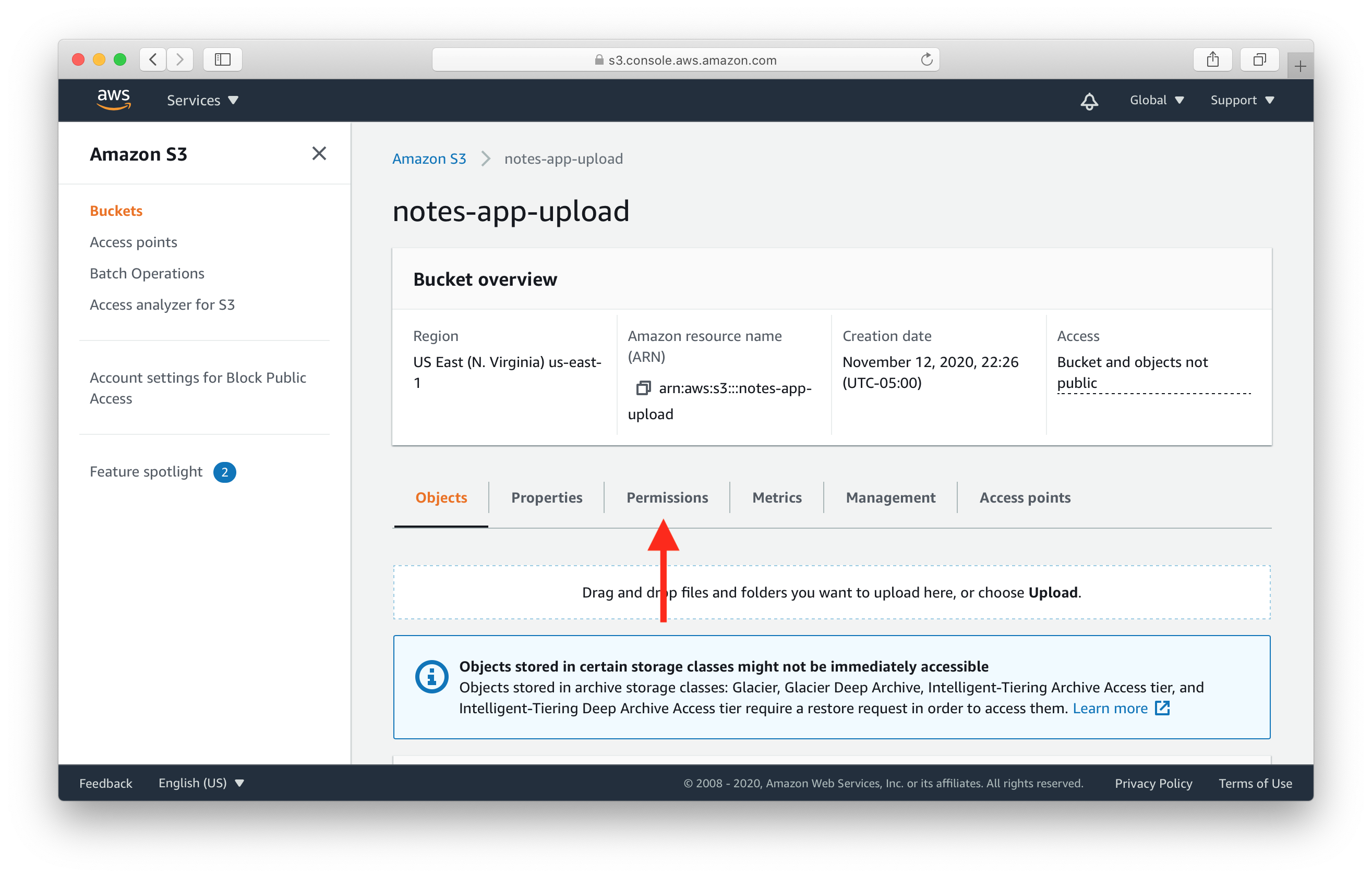Go forward with Safari forward button
This screenshot has width=1372, height=878.
(179, 59)
